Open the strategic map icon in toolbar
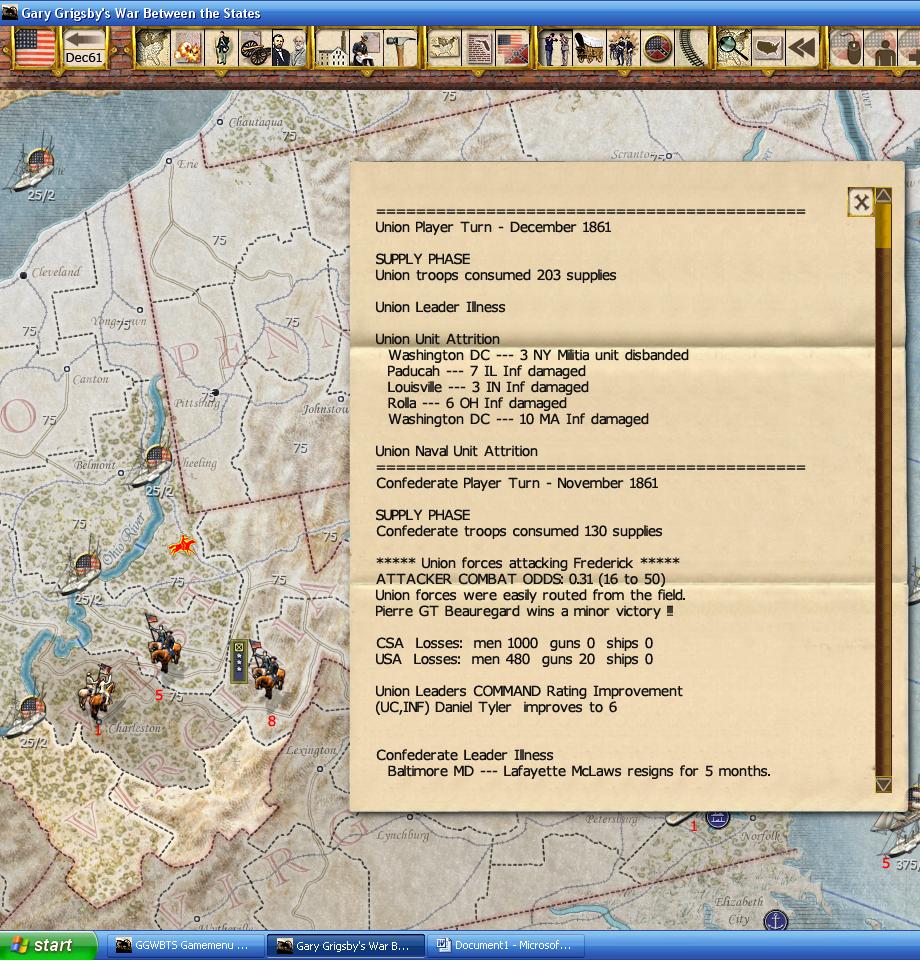 (152, 47)
